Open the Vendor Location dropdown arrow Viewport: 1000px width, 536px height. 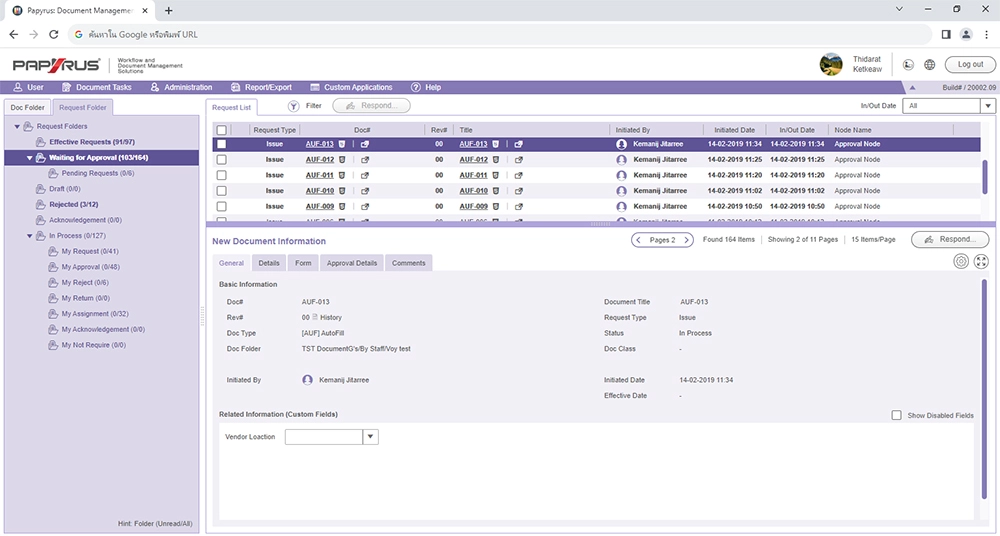370,437
